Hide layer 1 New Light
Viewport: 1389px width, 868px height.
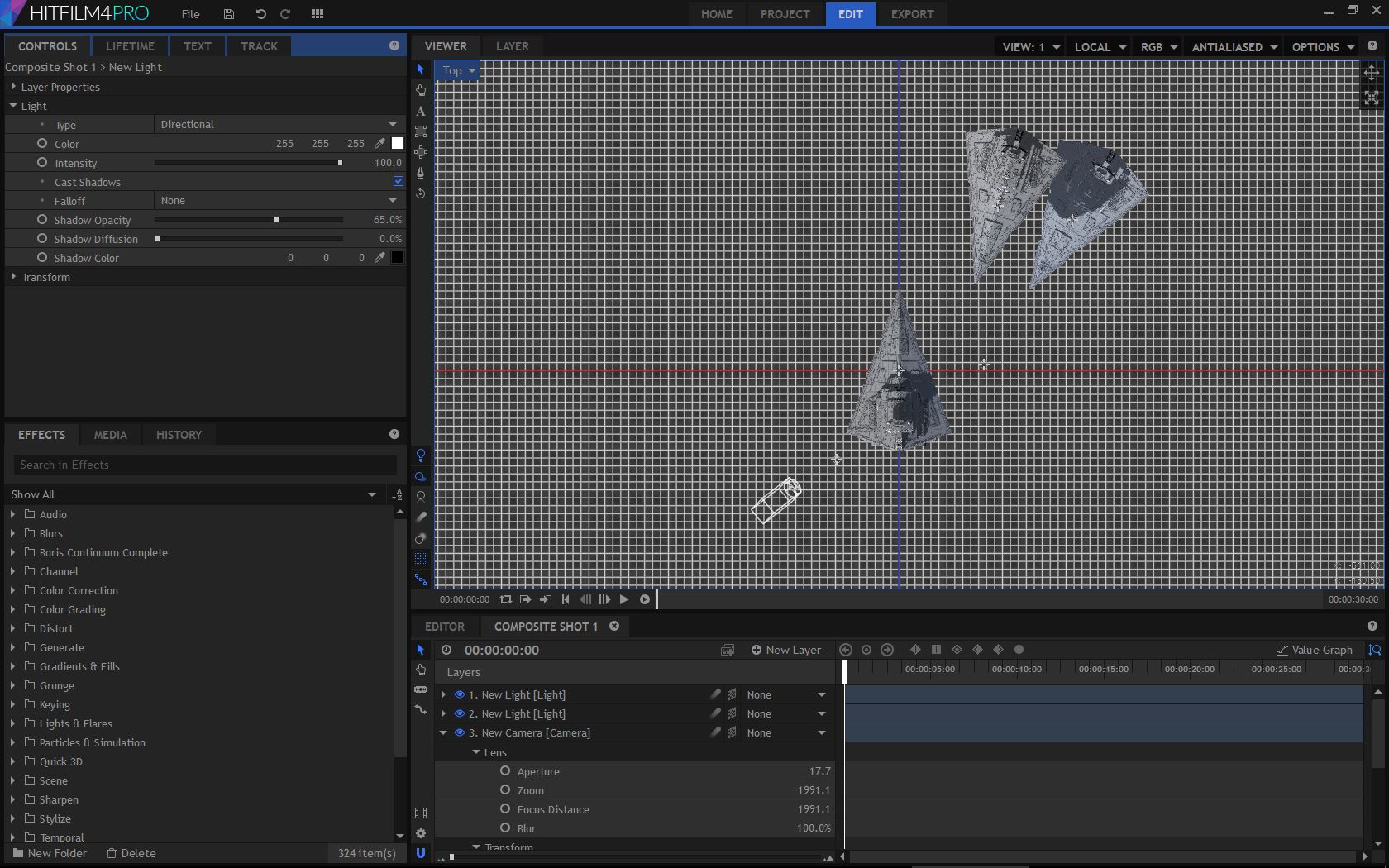[x=460, y=694]
